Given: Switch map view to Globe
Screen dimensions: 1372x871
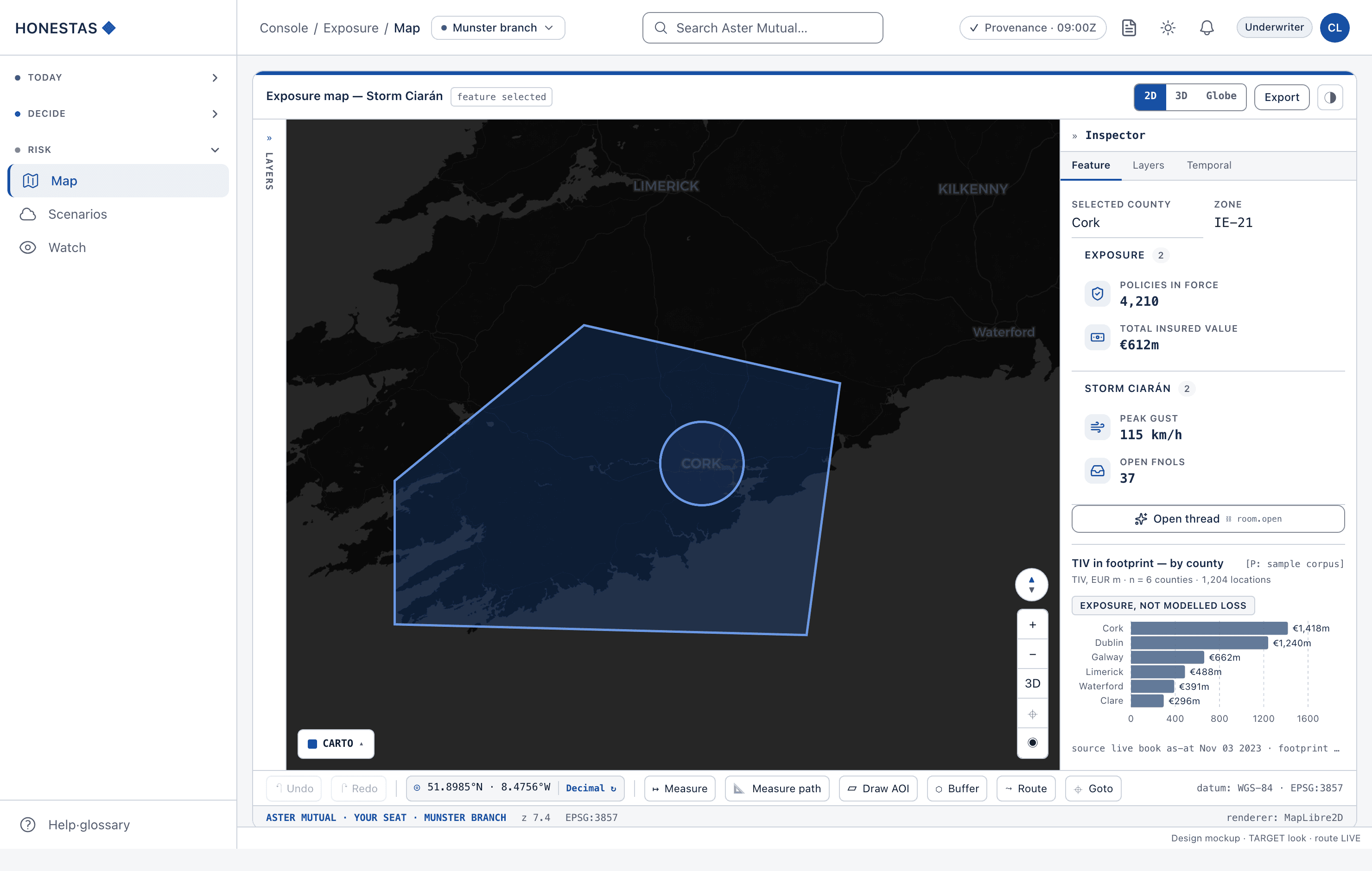Looking at the screenshot, I should click(x=1220, y=96).
